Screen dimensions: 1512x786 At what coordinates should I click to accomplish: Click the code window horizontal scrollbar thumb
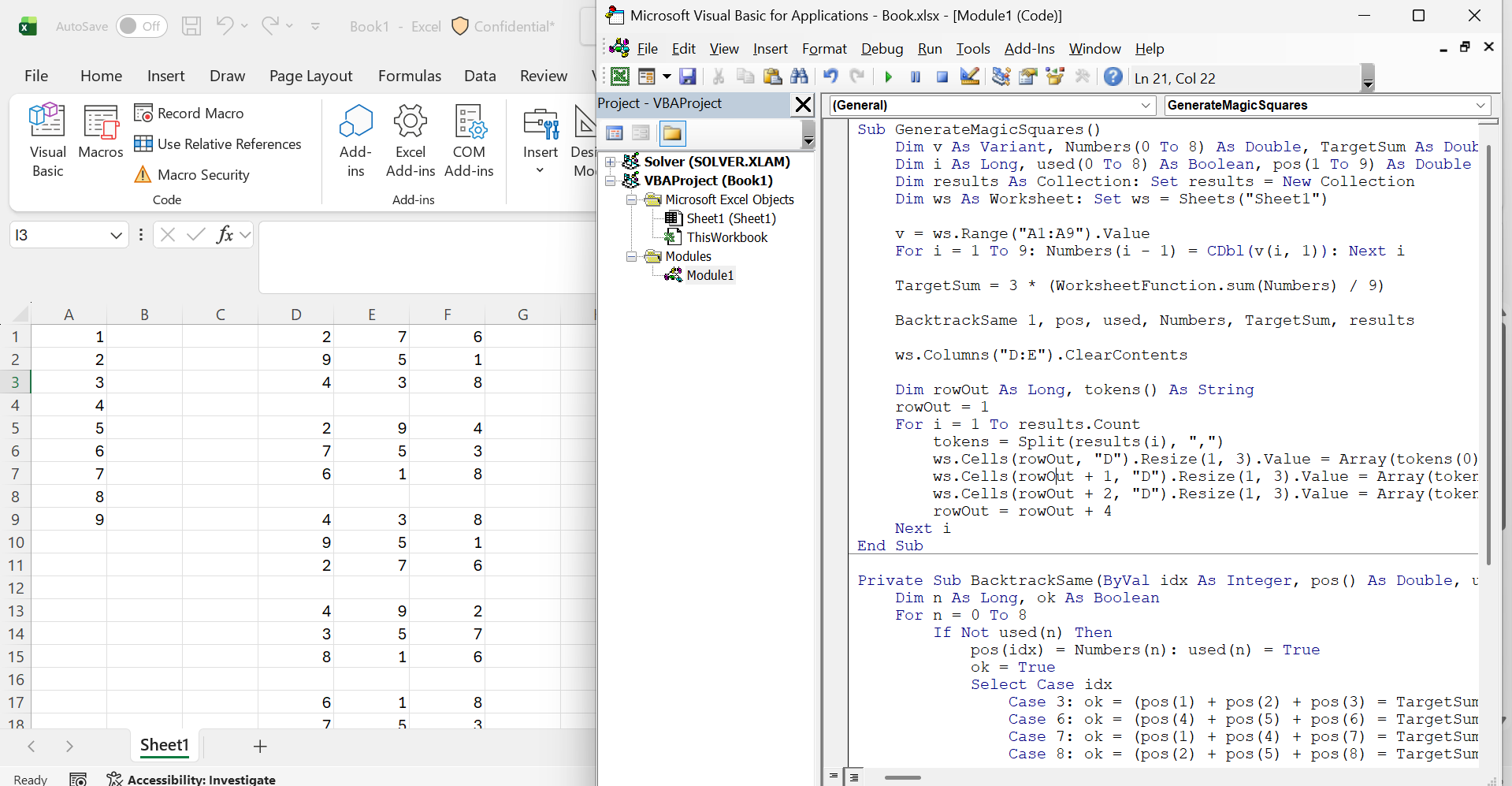click(x=902, y=777)
